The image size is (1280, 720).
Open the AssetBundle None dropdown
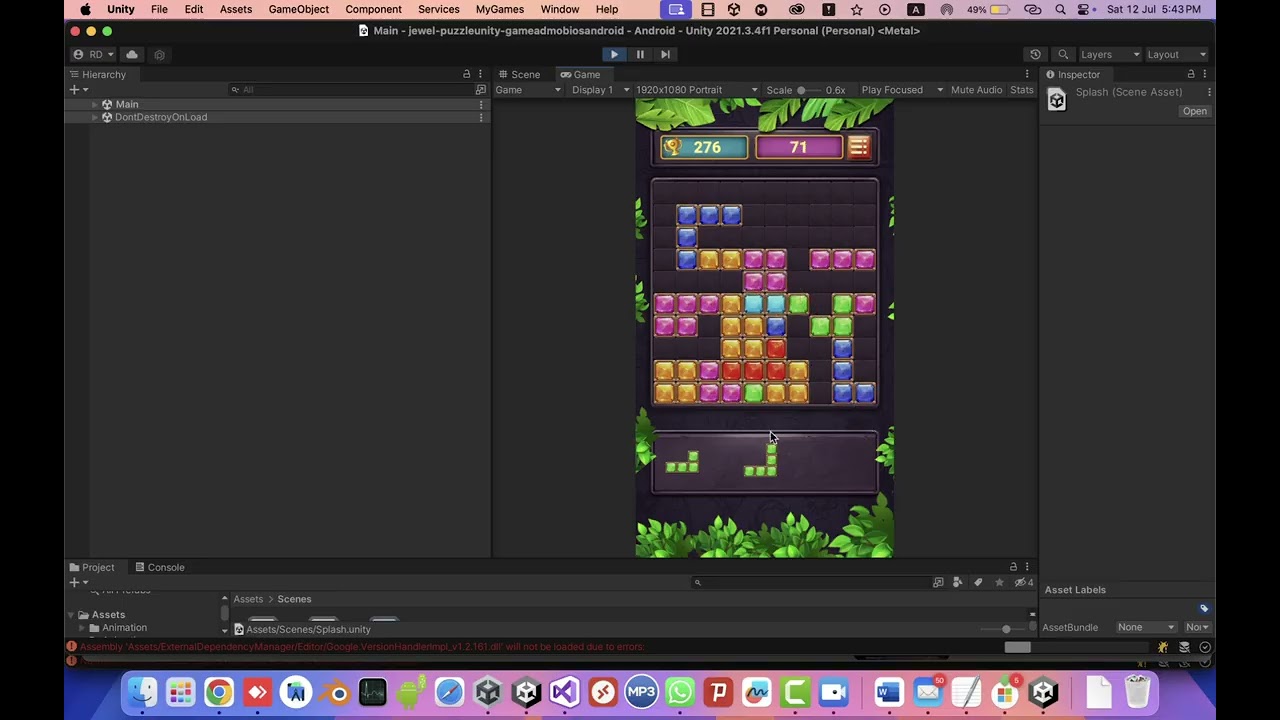(1146, 627)
